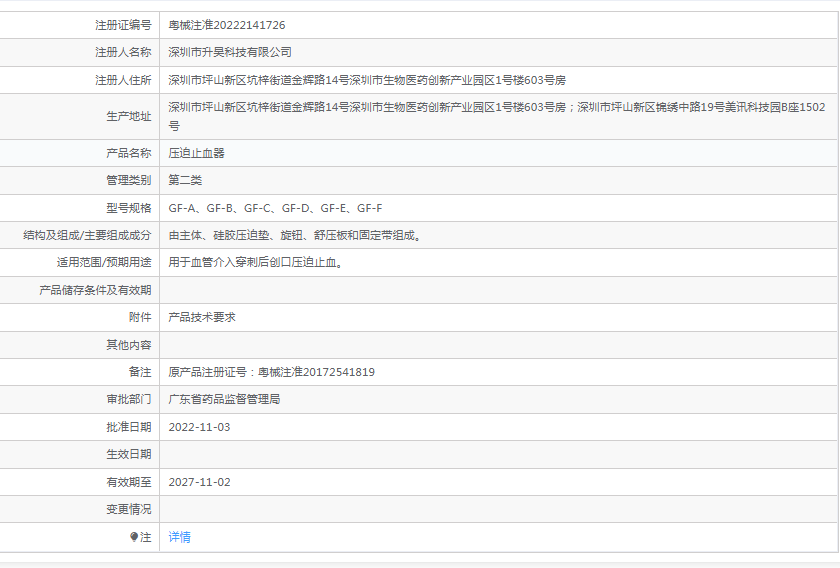Select the model specs GF-A to GF-F
Image resolution: width=840 pixels, height=568 pixels.
pyautogui.click(x=275, y=208)
